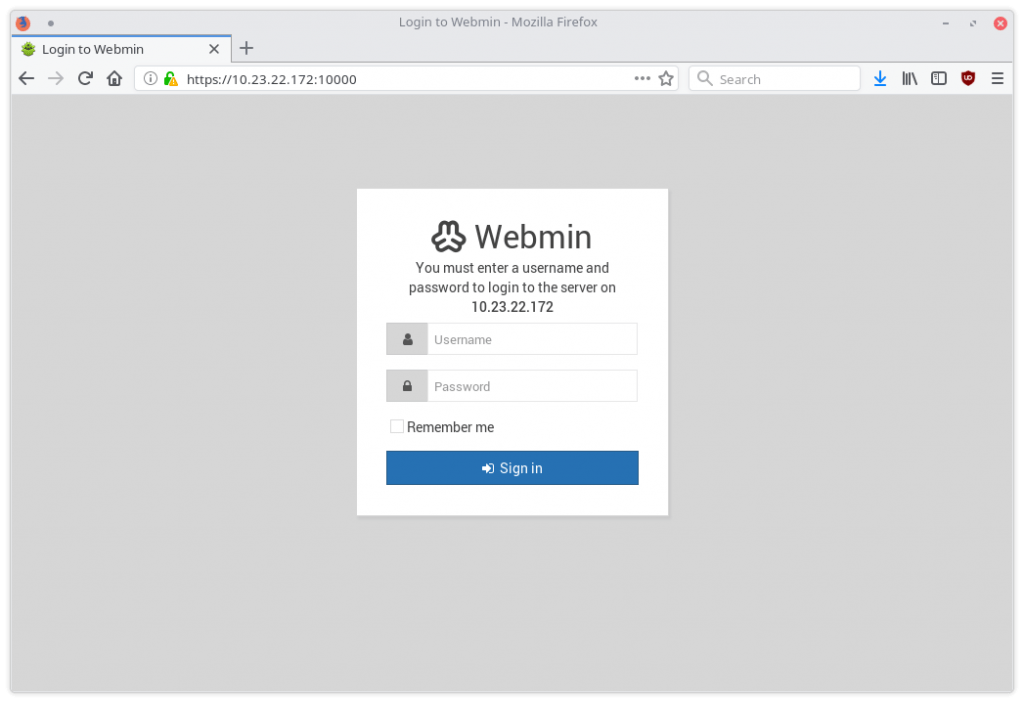The image size is (1024, 703).
Task: Toggle the sidebar view icon
Action: [x=938, y=78]
